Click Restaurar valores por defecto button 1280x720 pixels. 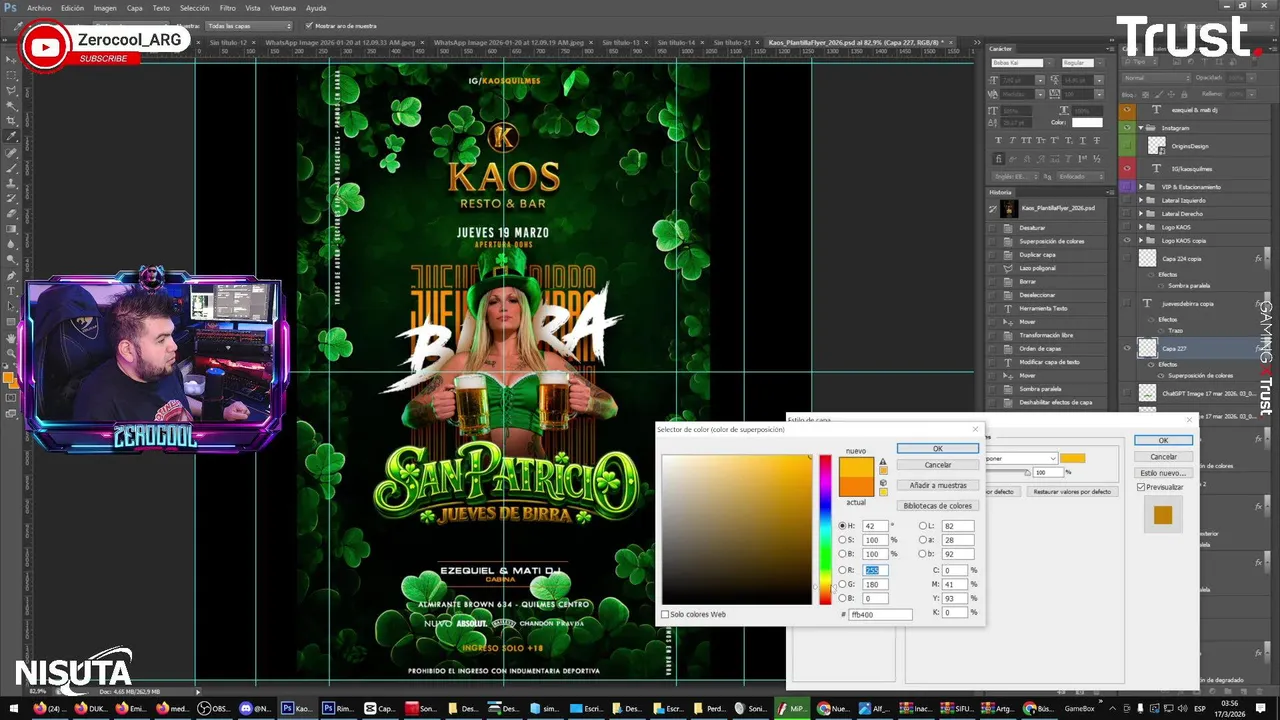click(1072, 492)
